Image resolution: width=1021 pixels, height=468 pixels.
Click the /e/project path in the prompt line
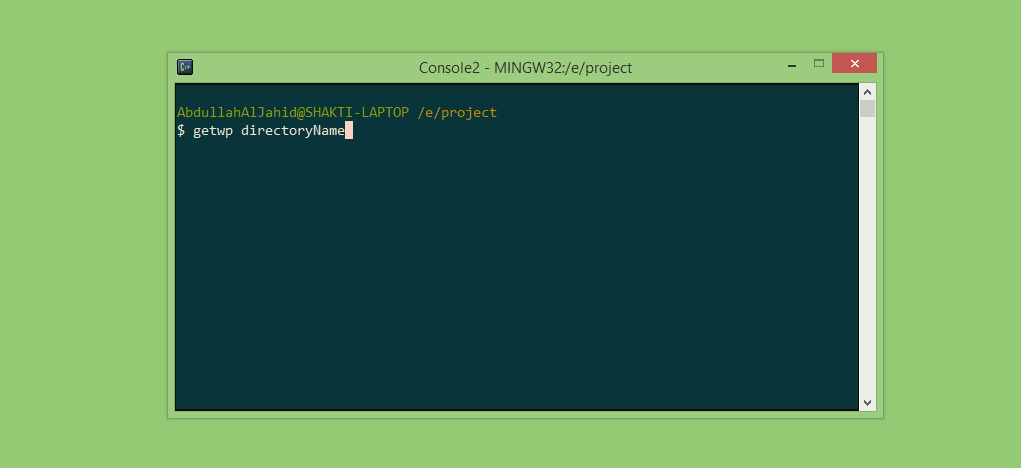tap(457, 113)
